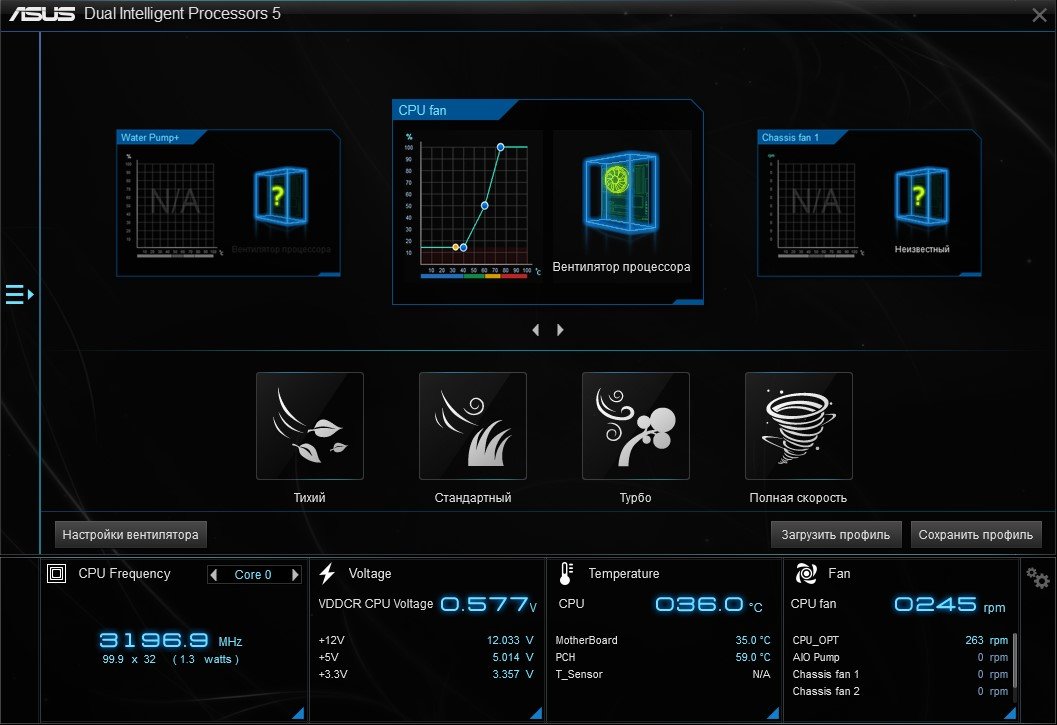
Task: Select the Турбо fan mode icon
Action: click(x=636, y=426)
